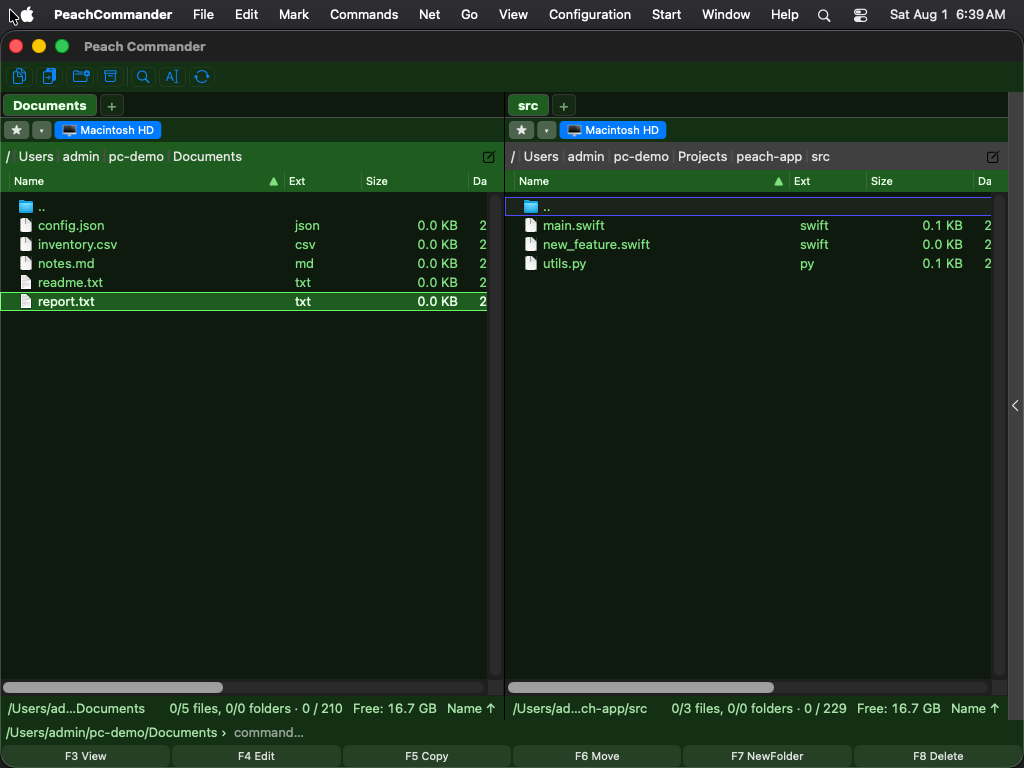Sort left panel by Ext column
The image size is (1024, 768).
(322, 181)
